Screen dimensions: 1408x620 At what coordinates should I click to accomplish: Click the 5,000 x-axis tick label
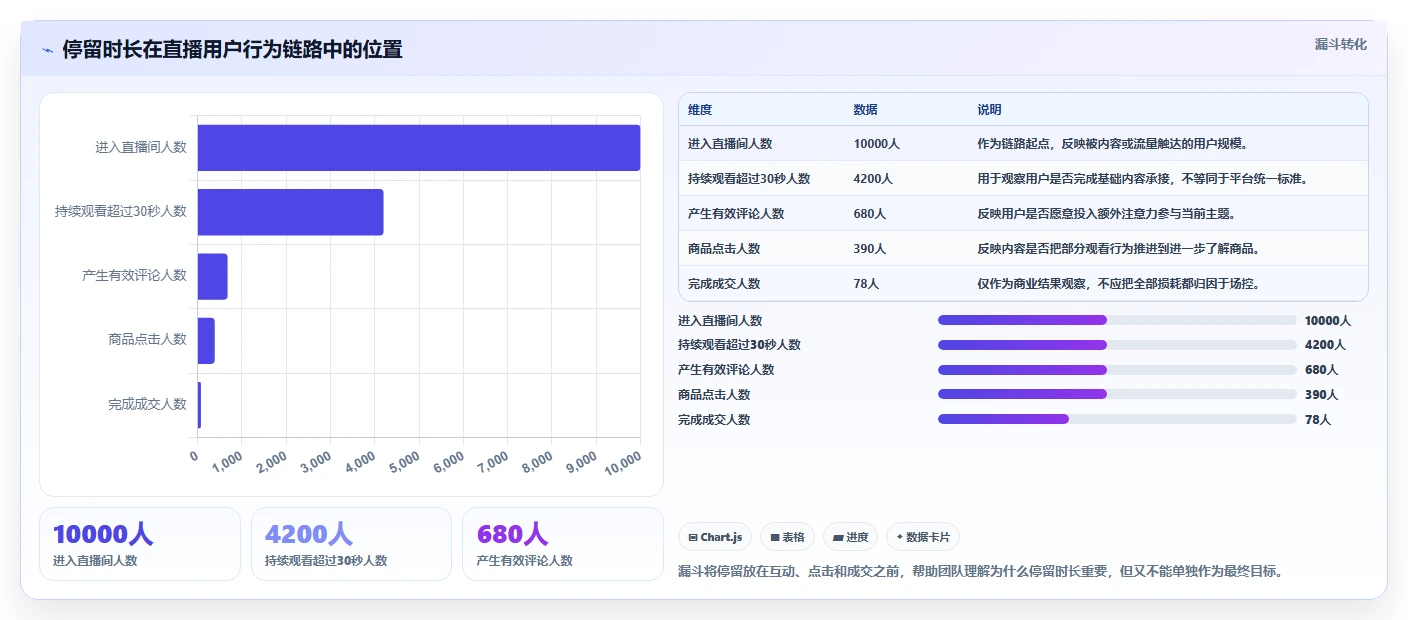(403, 462)
